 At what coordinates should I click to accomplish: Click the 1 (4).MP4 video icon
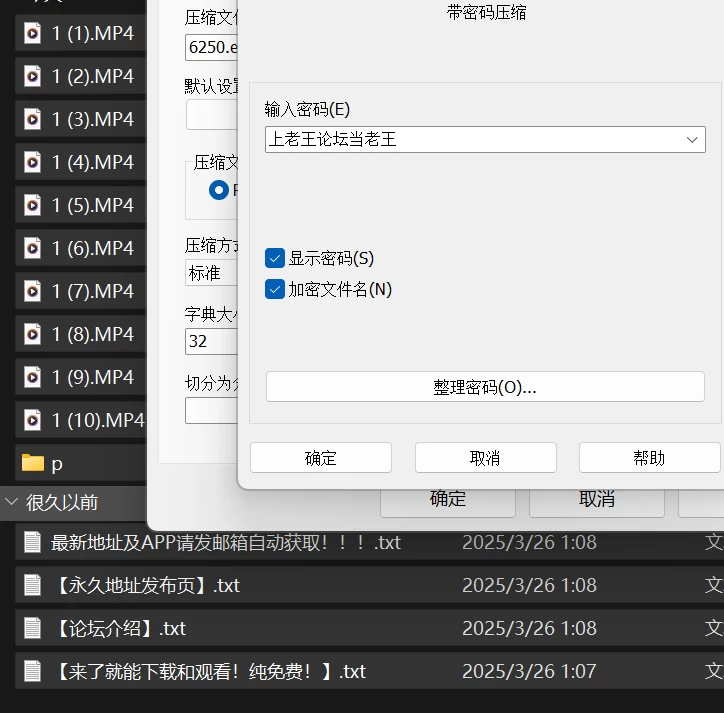pos(32,162)
